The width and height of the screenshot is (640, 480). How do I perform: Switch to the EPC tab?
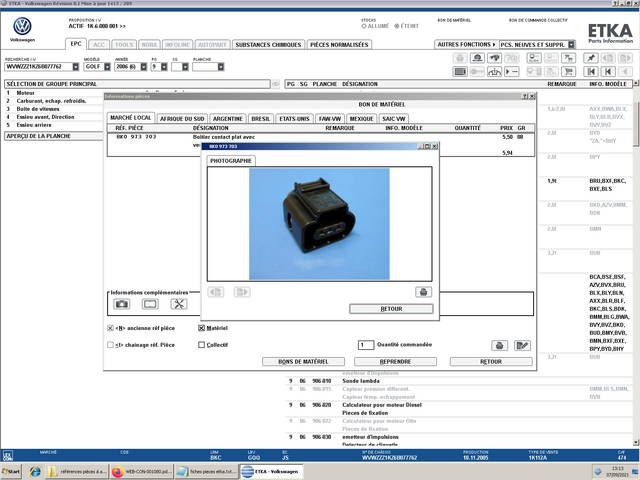tap(76, 44)
